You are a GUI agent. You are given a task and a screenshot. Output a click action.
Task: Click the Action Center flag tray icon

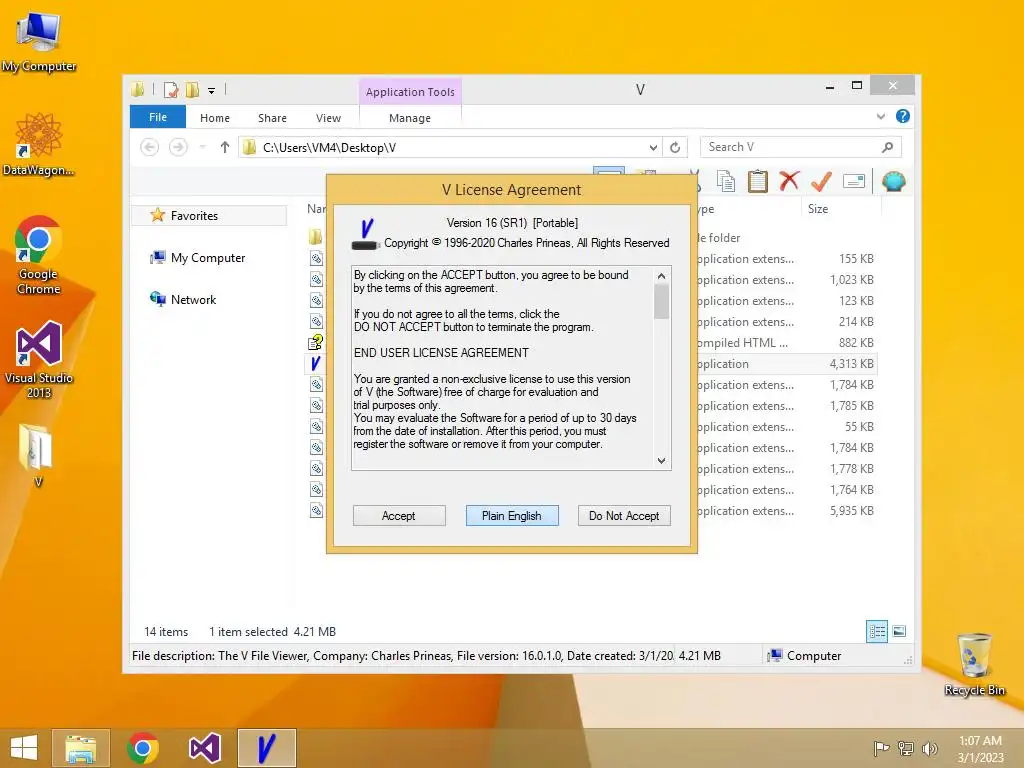tap(881, 748)
